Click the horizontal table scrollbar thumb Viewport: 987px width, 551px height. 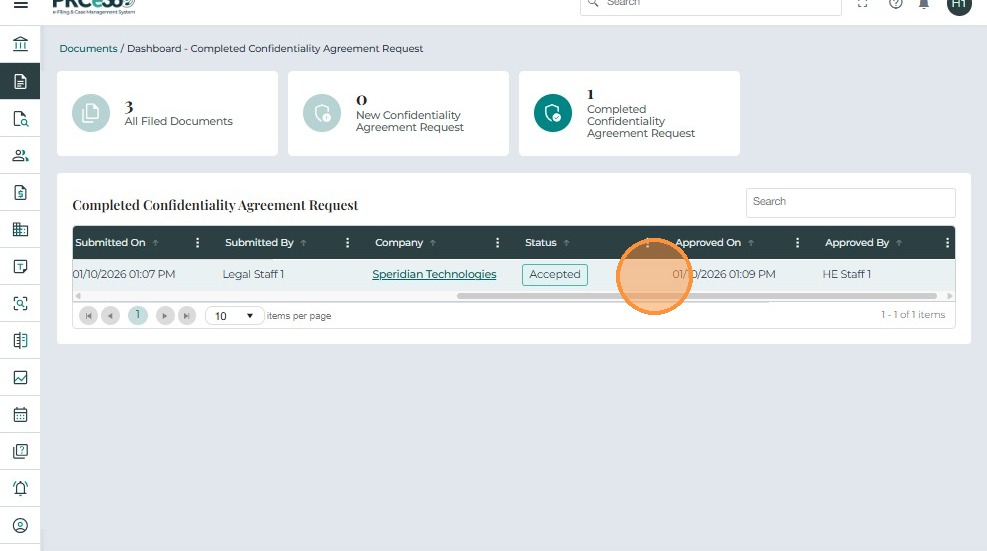697,295
